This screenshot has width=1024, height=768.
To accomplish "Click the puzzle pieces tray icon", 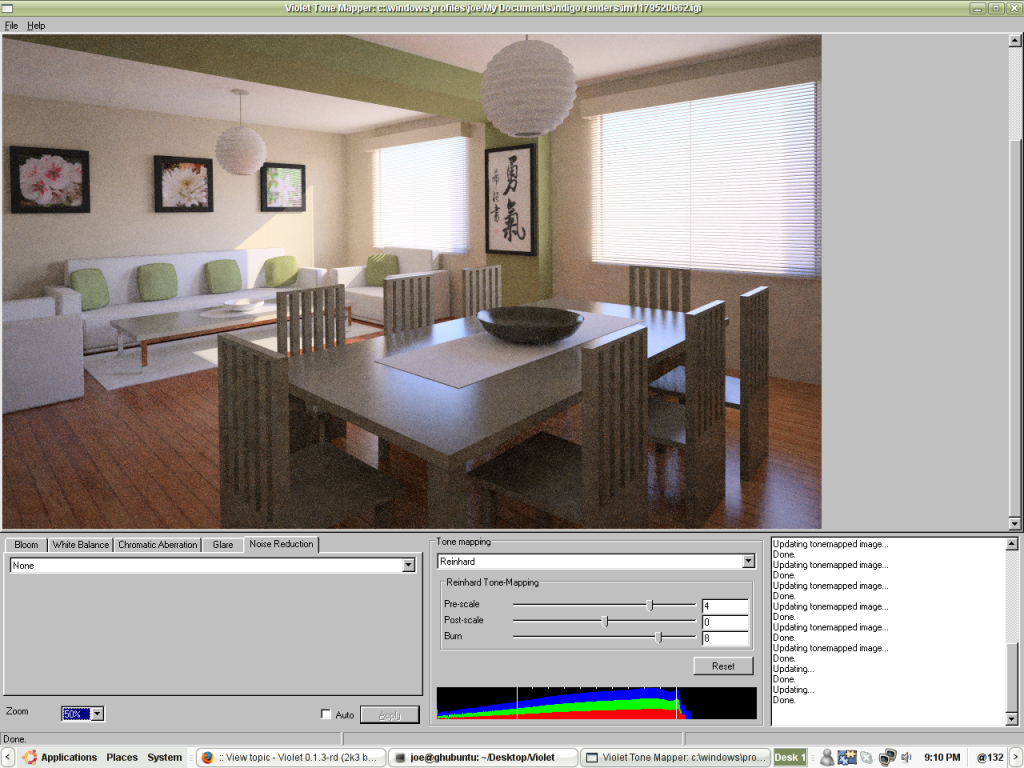I will [x=847, y=758].
